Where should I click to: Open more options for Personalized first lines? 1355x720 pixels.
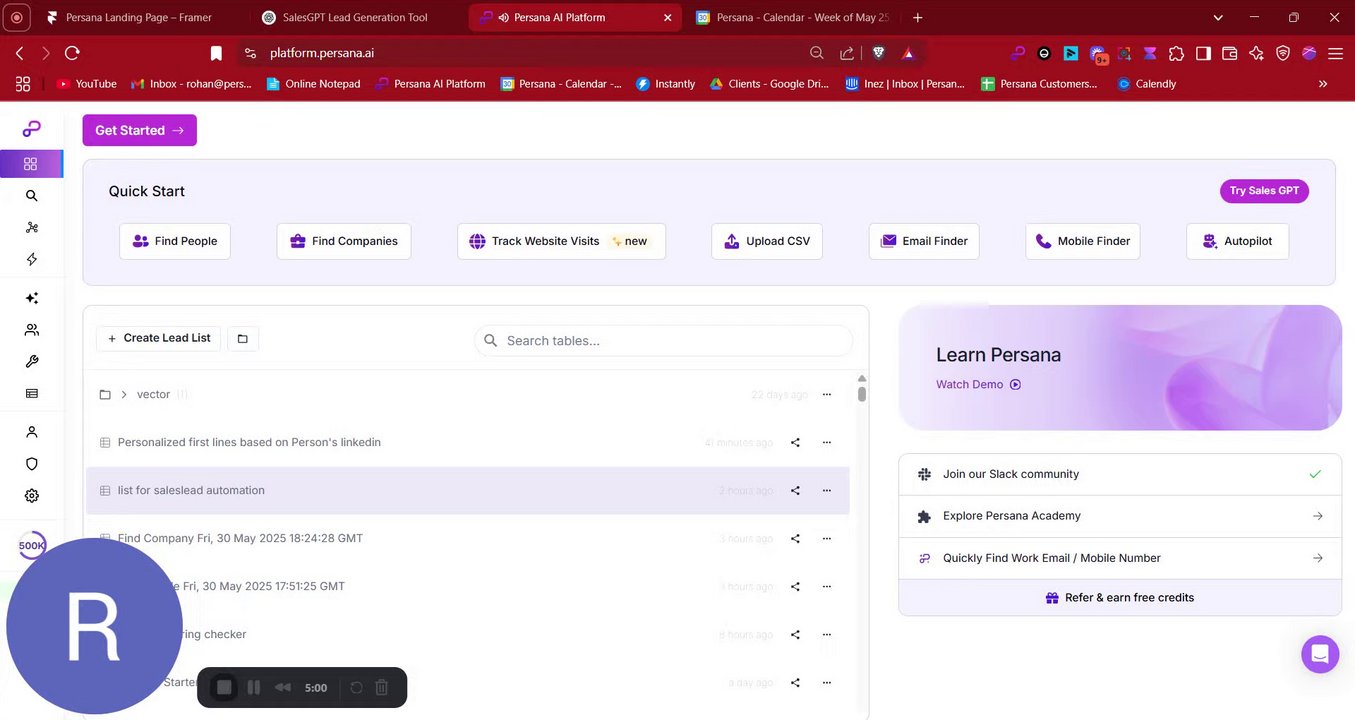826,442
